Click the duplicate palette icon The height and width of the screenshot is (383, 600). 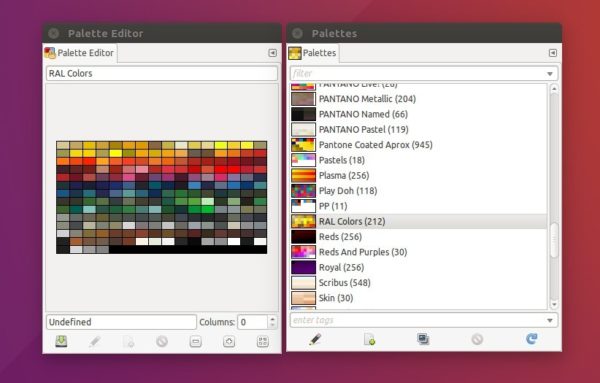click(423, 339)
